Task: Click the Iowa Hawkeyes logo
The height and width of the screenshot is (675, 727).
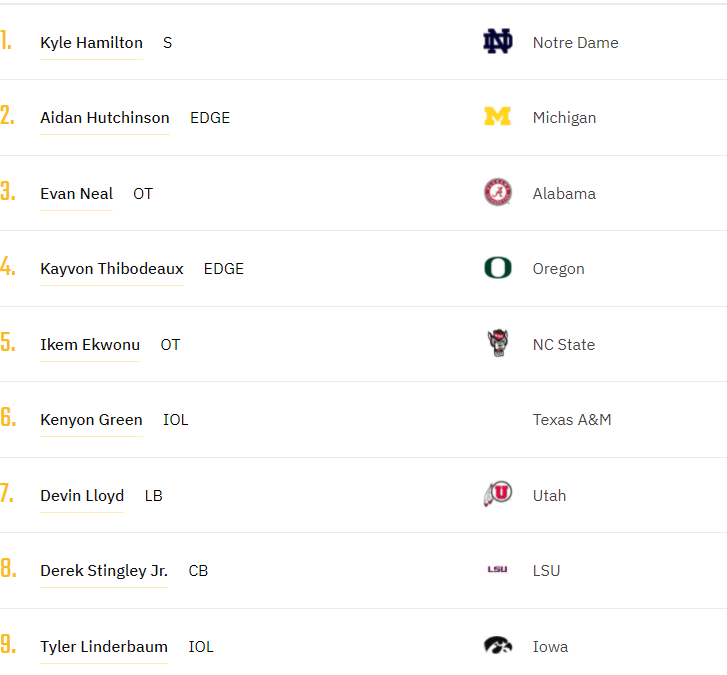Action: point(497,646)
